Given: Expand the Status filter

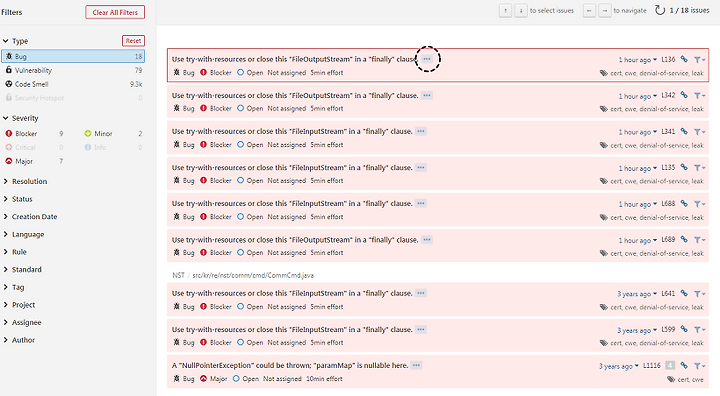Looking at the screenshot, I should tap(18, 199).
